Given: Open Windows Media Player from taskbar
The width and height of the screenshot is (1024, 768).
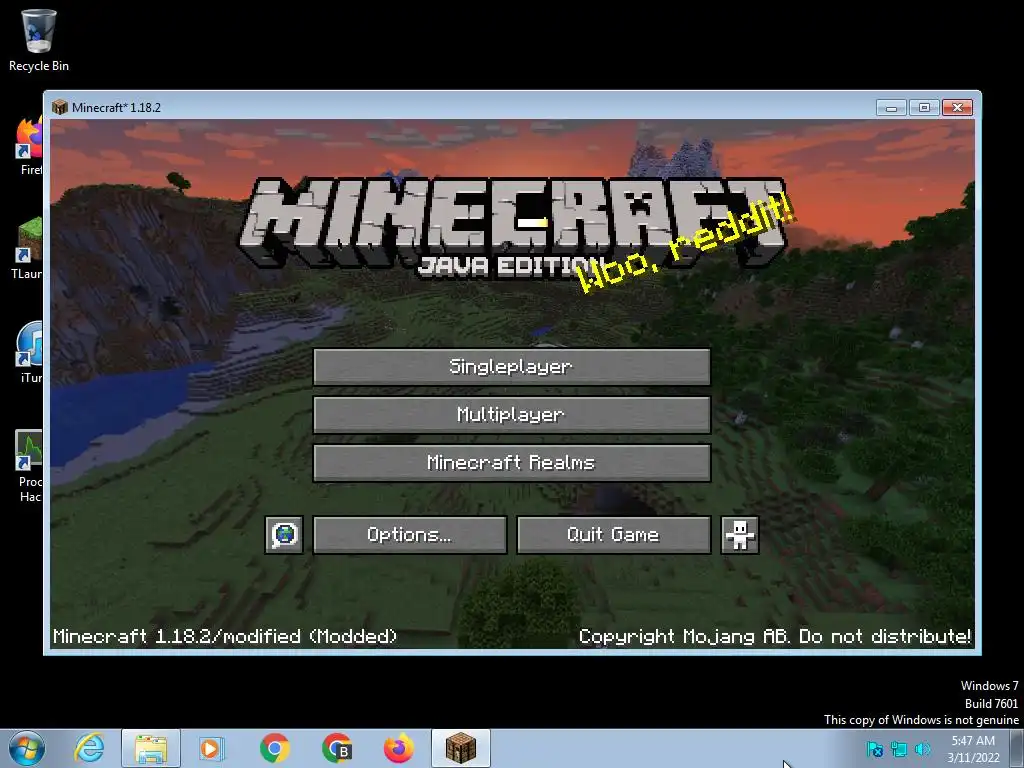Looking at the screenshot, I should click(x=212, y=748).
